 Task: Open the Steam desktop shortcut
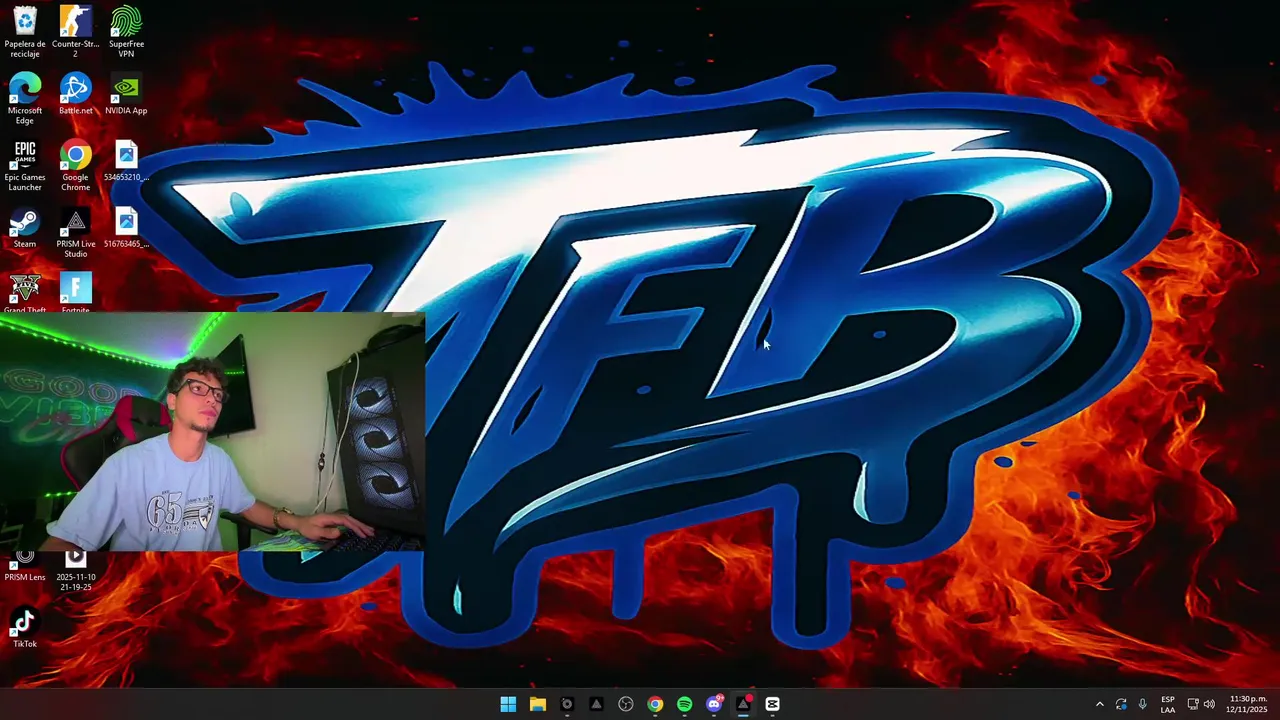point(25,228)
